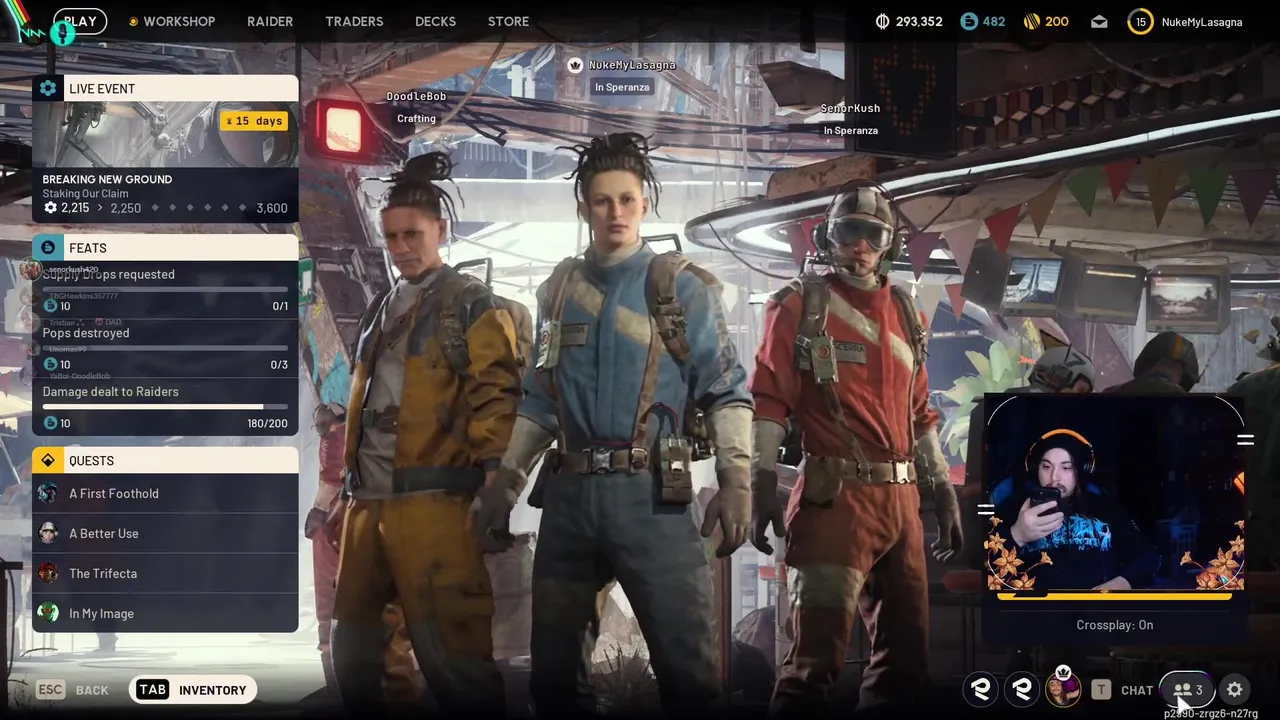Click the teal microphone voice icon
1280x720 pixels.
(x=62, y=33)
